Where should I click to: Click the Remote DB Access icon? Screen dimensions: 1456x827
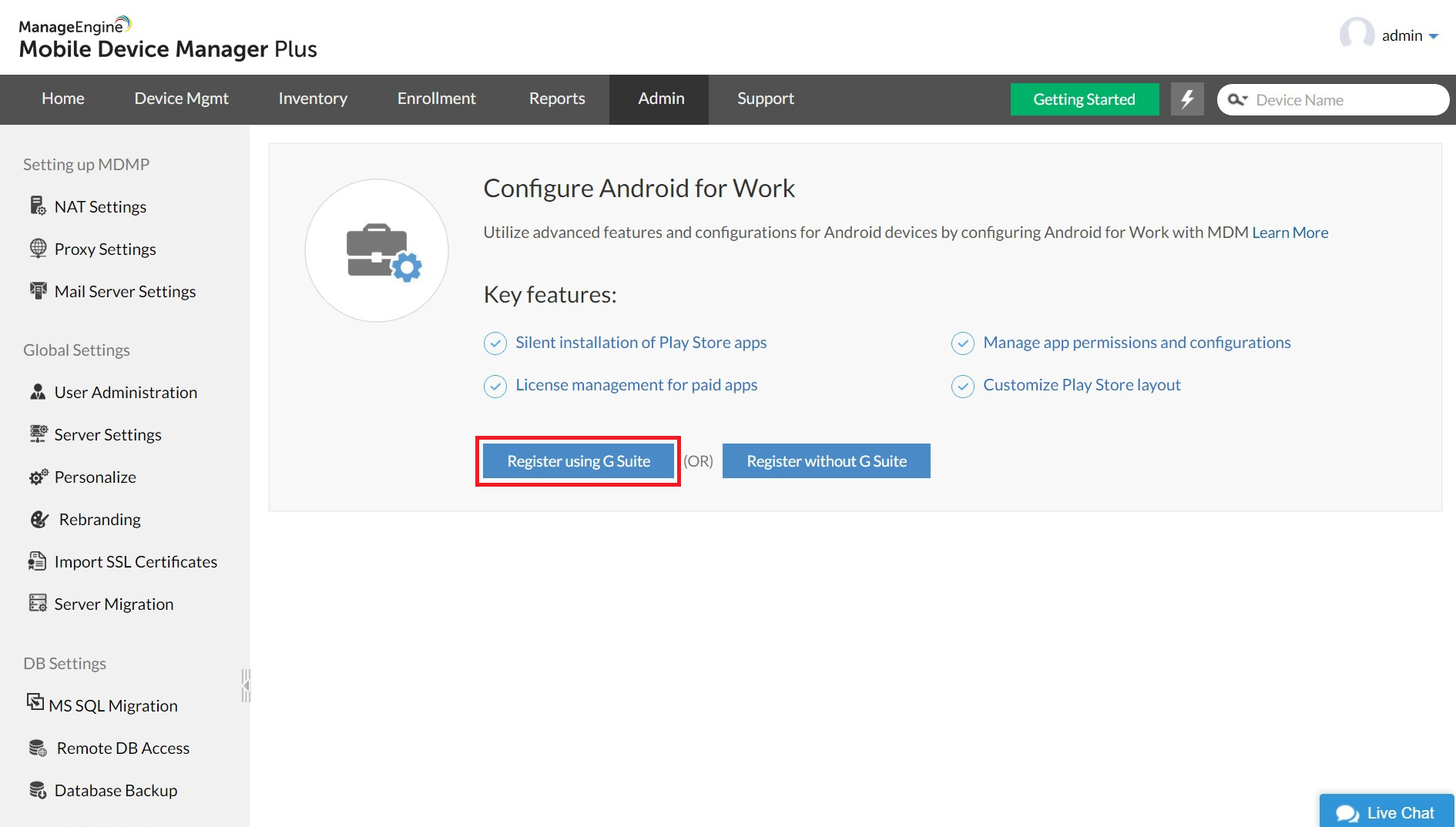[38, 748]
